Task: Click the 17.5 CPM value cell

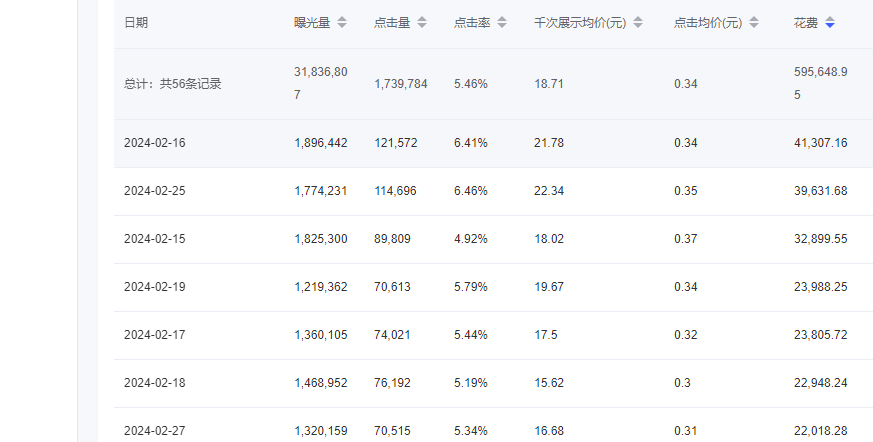Action: click(x=546, y=335)
